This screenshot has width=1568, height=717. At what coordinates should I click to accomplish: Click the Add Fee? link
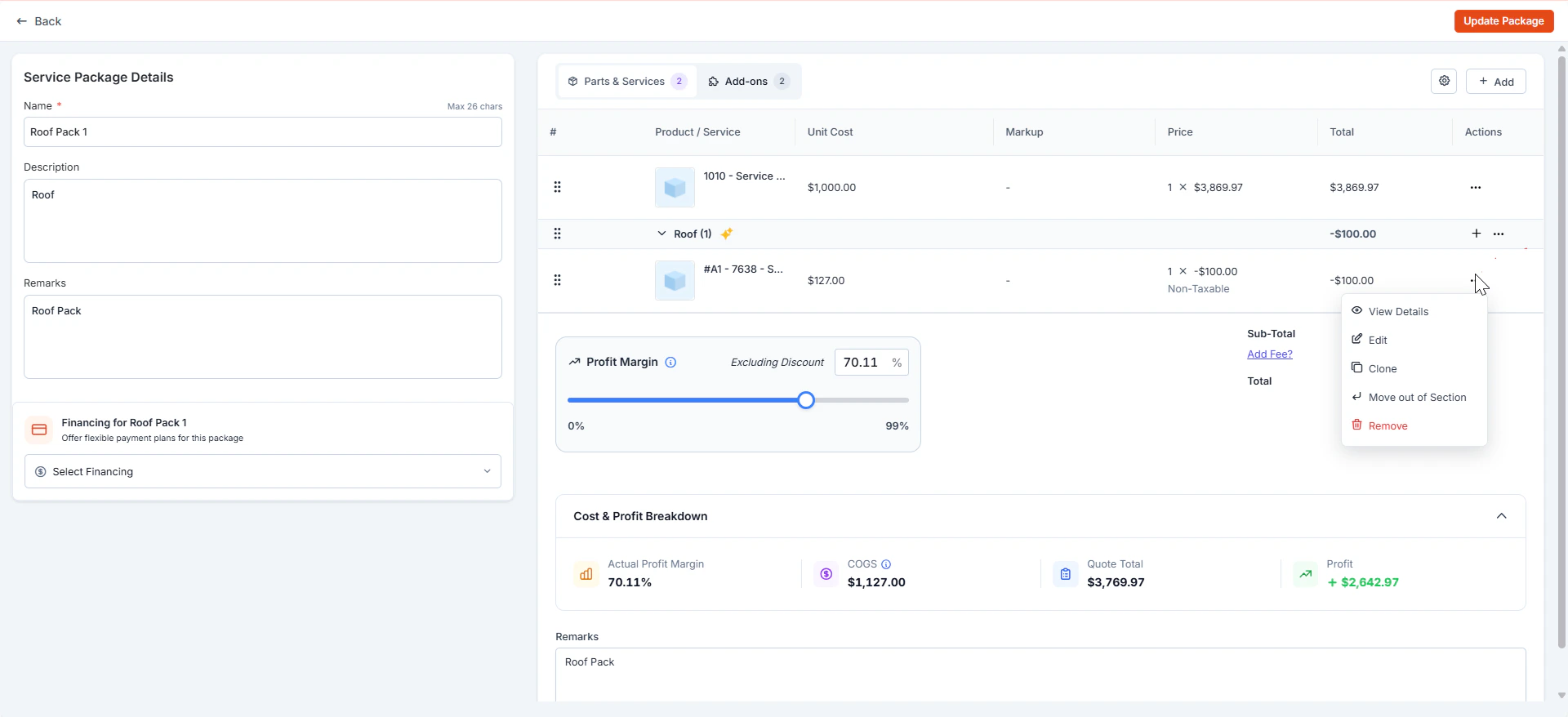[x=1270, y=354]
